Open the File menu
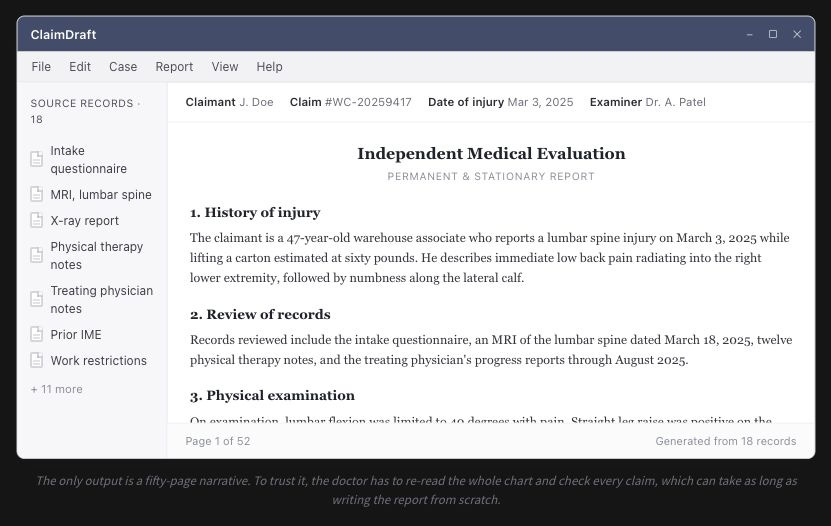The height and width of the screenshot is (526, 831). pyautogui.click(x=41, y=67)
